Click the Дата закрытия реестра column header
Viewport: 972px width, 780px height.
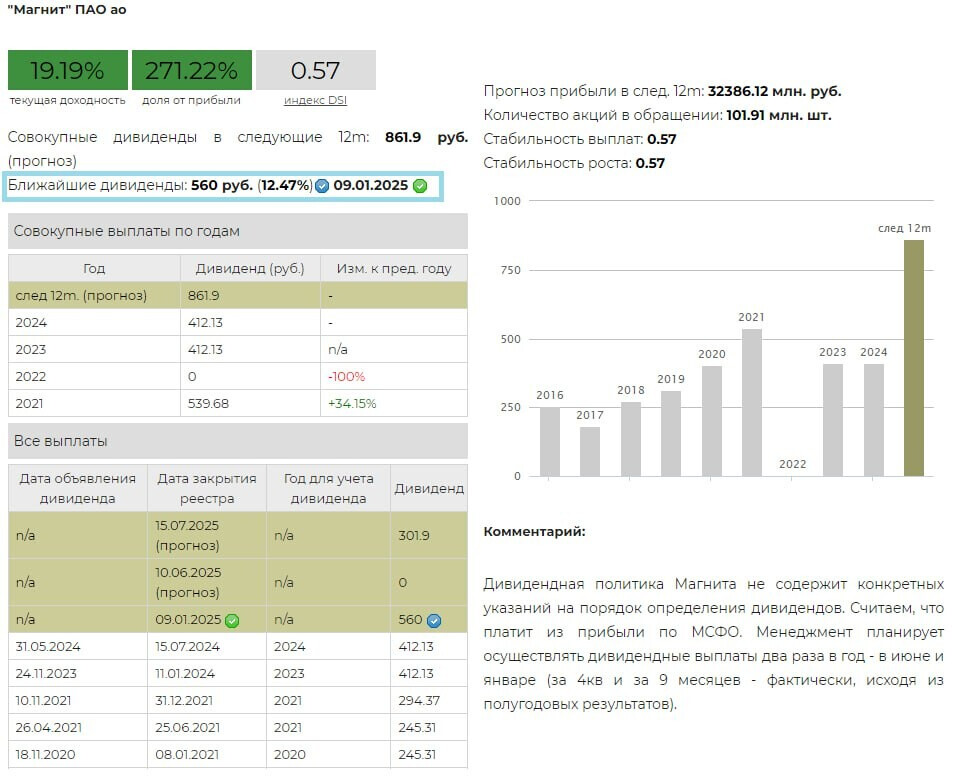207,488
